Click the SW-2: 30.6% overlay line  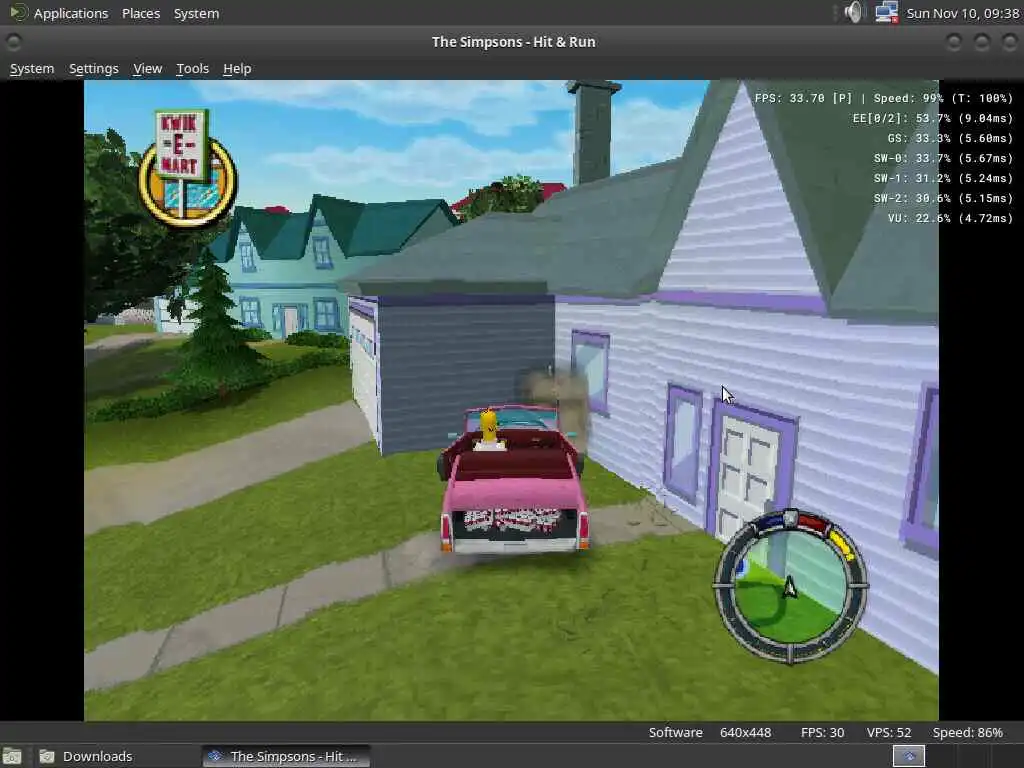943,198
